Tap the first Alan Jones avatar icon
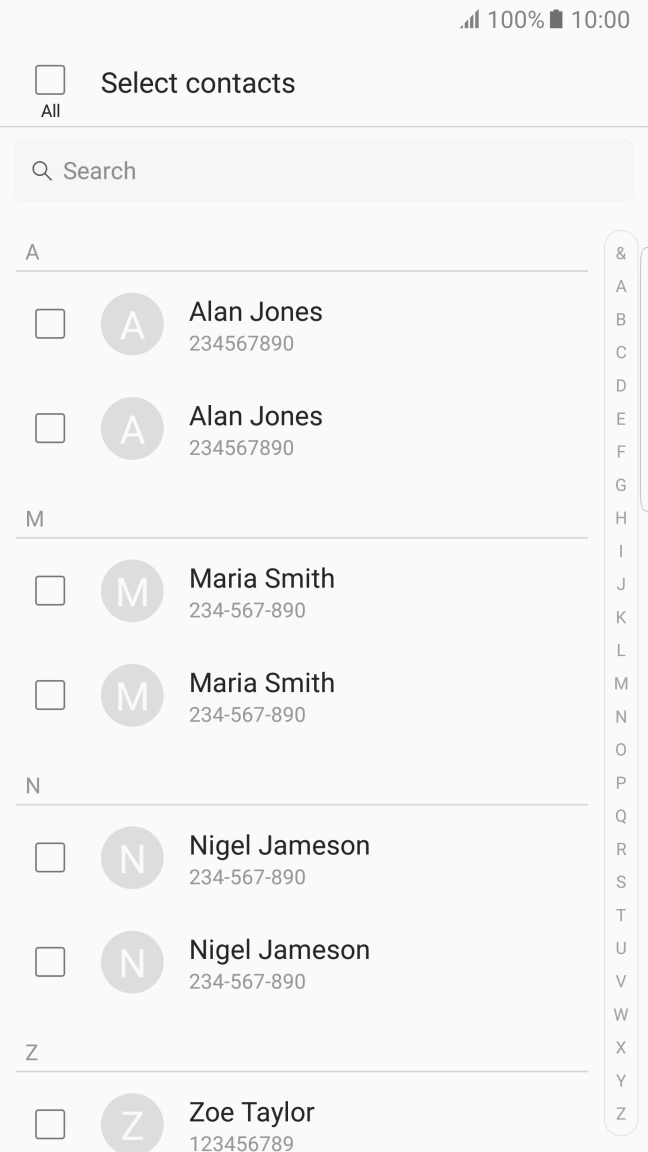This screenshot has width=648, height=1152. coord(132,324)
